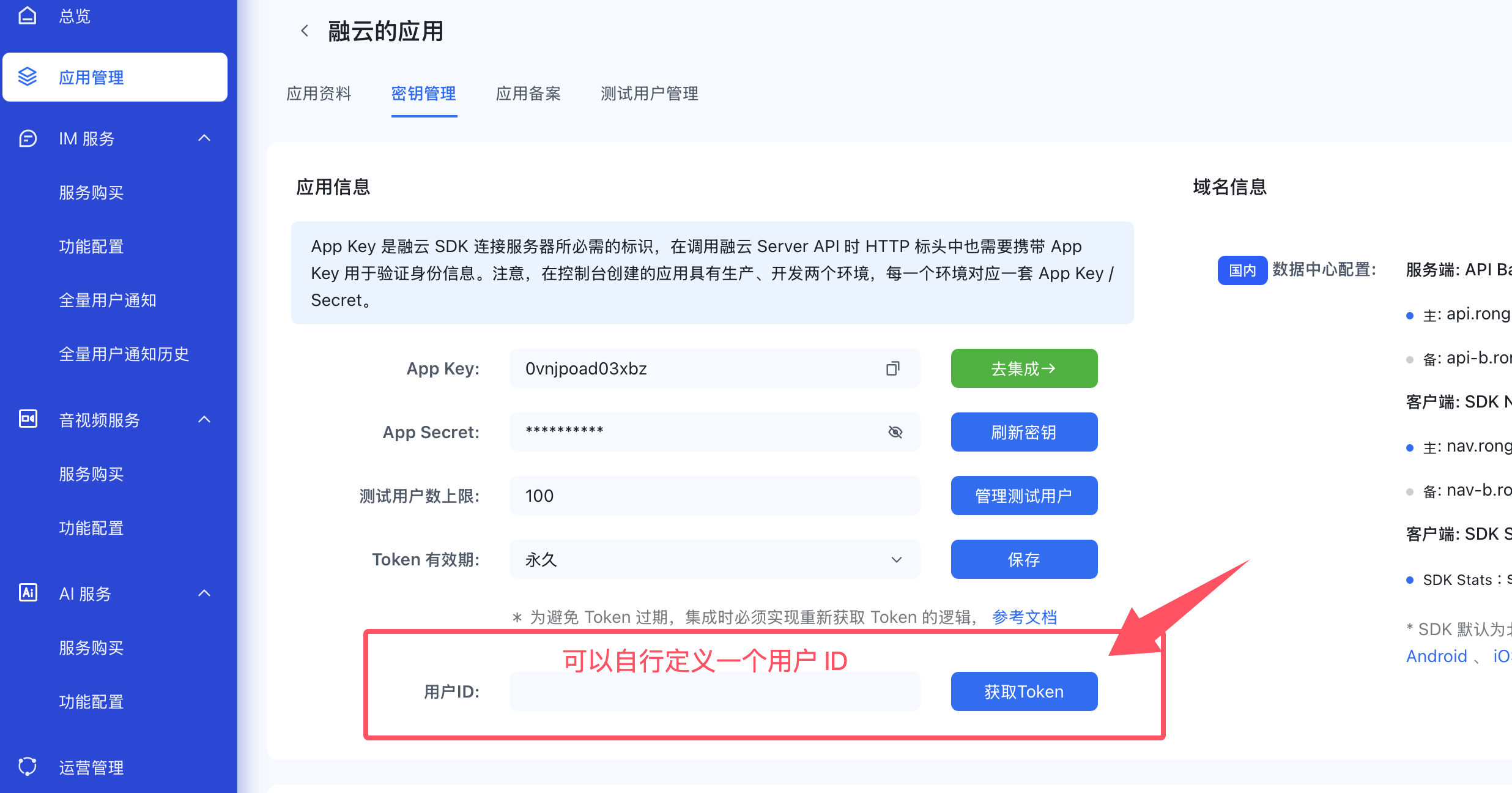This screenshot has height=793, width=1512.
Task: Click the 总览 home icon in sidebar
Action: [28, 15]
